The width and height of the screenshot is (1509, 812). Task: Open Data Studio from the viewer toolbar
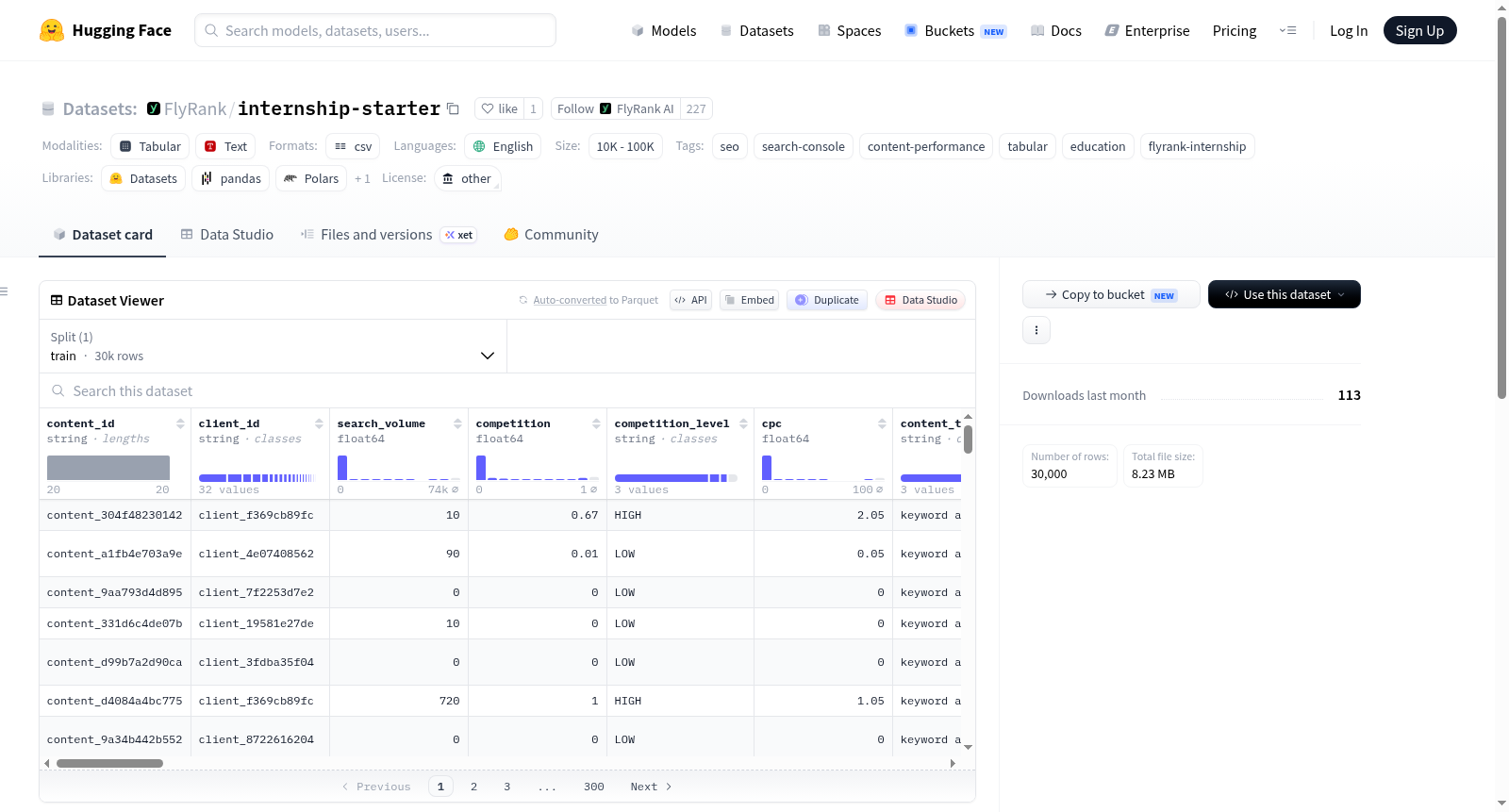920,300
